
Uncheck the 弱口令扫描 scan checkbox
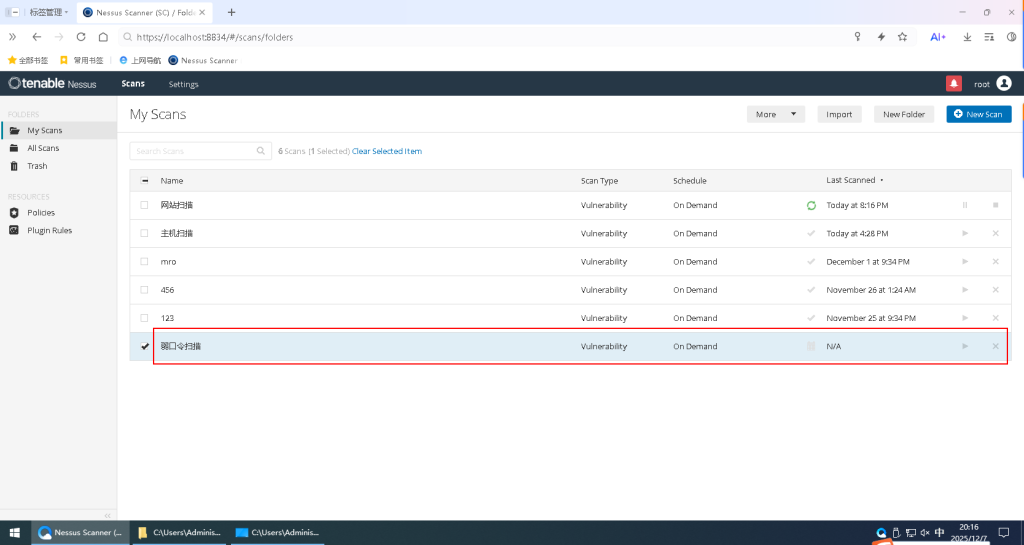[x=145, y=346]
